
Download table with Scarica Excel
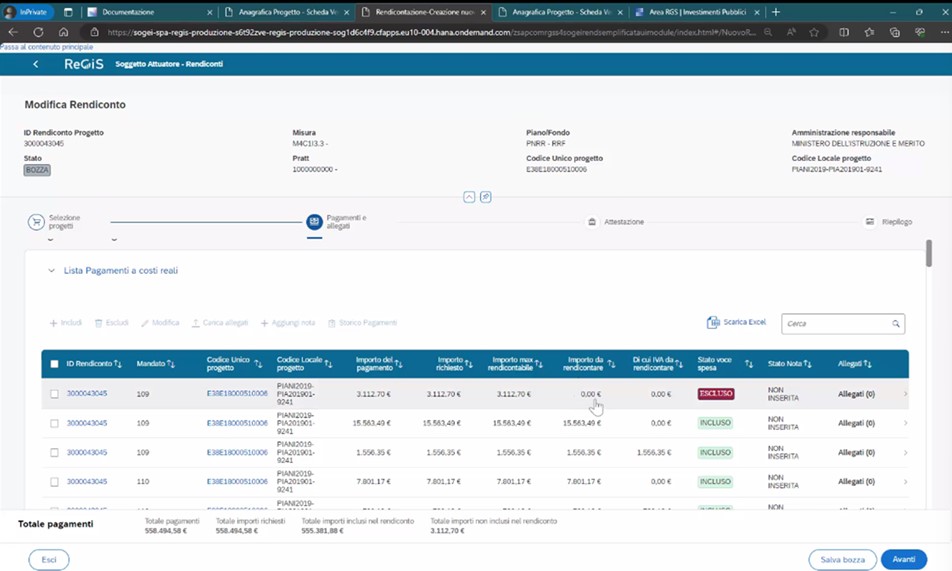point(736,323)
